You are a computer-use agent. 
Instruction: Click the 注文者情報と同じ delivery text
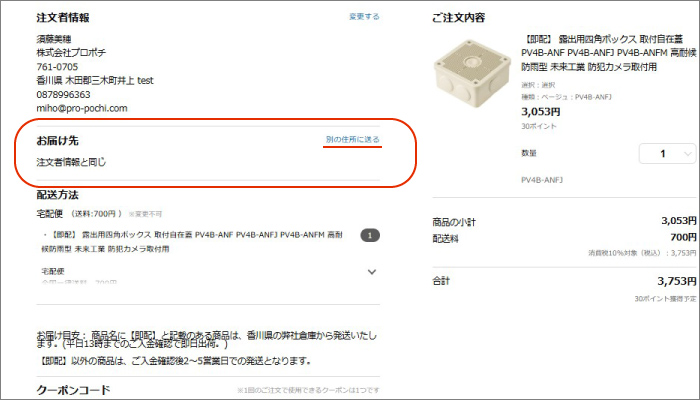coord(71,162)
